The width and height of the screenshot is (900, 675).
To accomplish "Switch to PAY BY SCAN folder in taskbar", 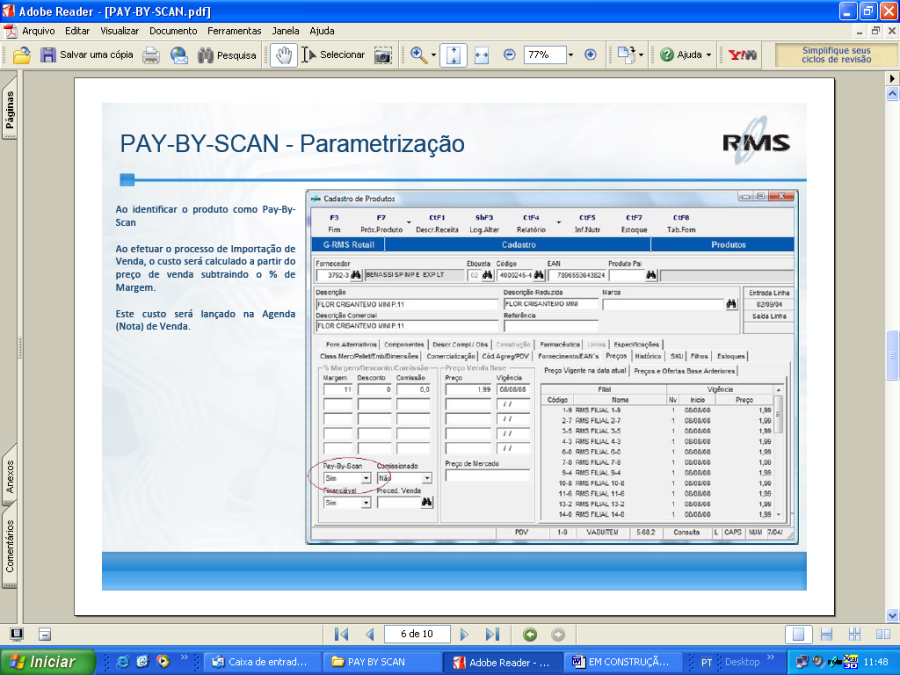I will (x=382, y=662).
